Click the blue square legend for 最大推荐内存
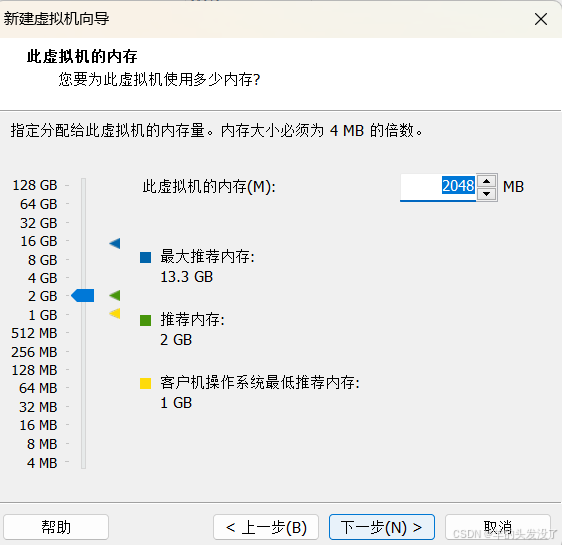 click(x=145, y=257)
